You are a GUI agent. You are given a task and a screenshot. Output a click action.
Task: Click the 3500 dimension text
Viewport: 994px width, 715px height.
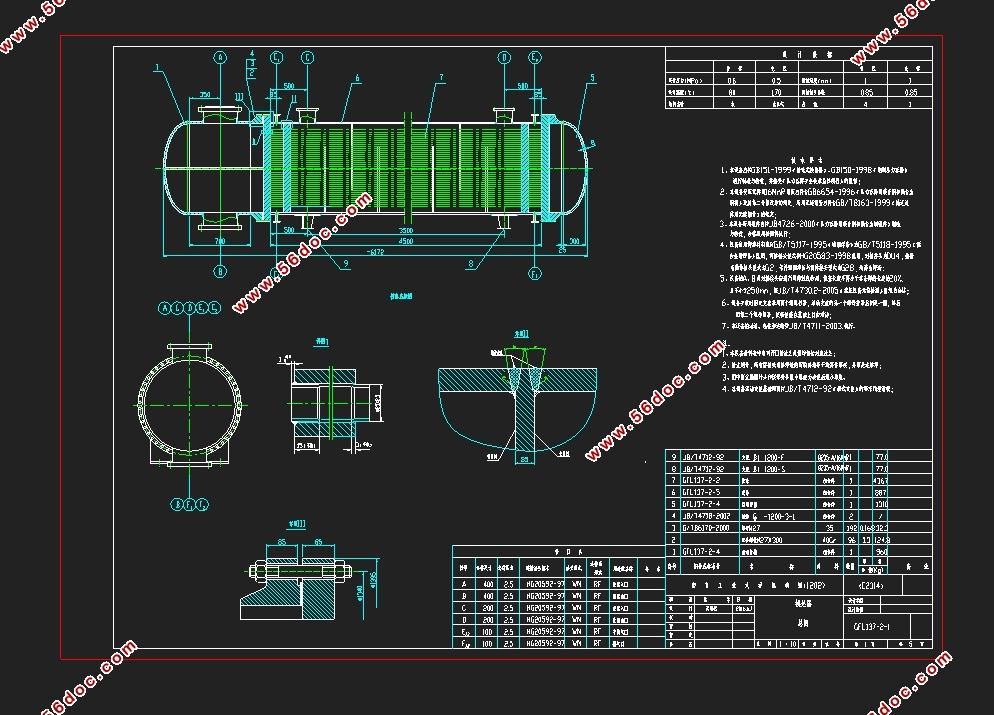pos(406,231)
